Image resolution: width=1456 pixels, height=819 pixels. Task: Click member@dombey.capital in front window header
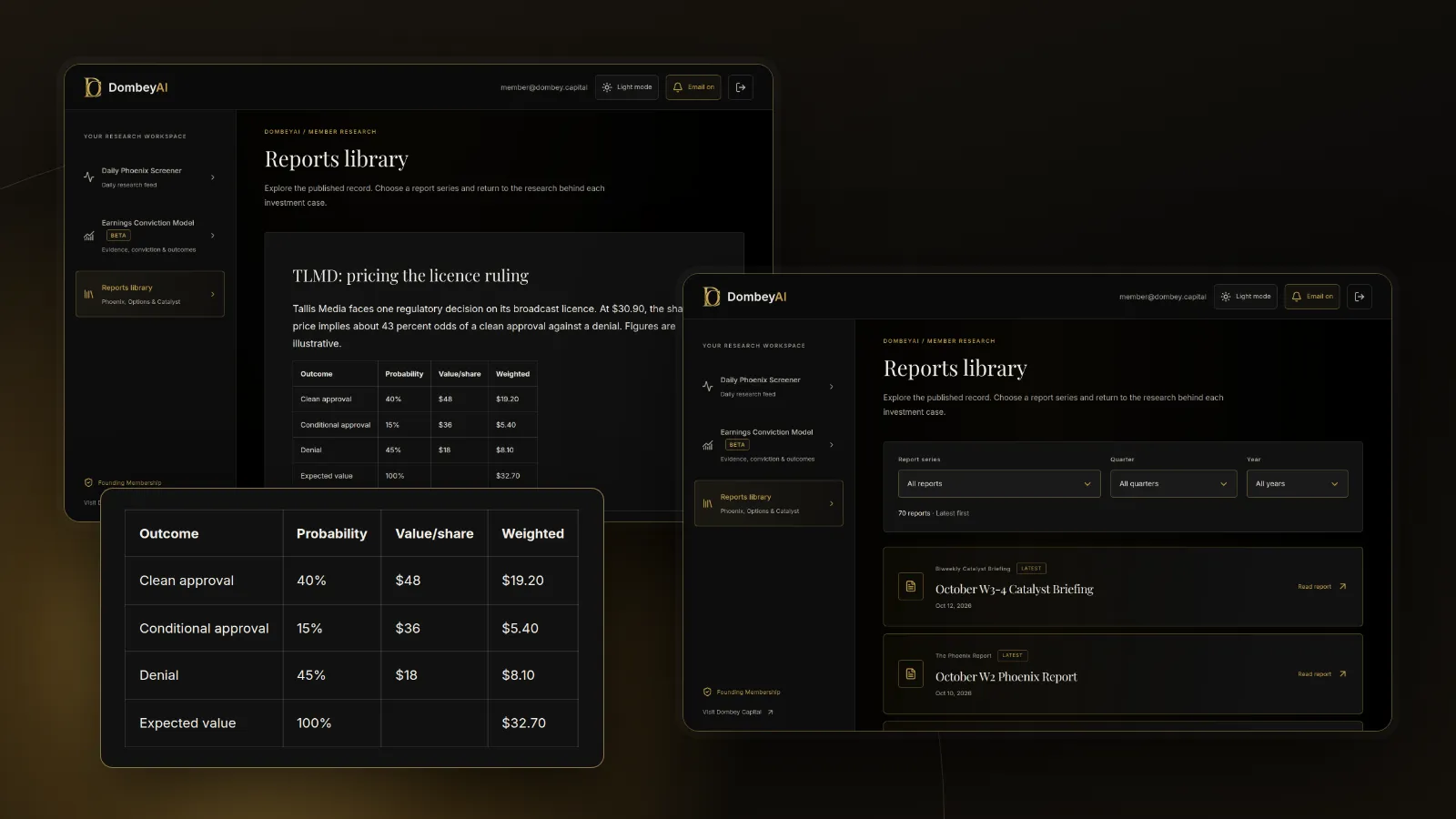[1162, 297]
